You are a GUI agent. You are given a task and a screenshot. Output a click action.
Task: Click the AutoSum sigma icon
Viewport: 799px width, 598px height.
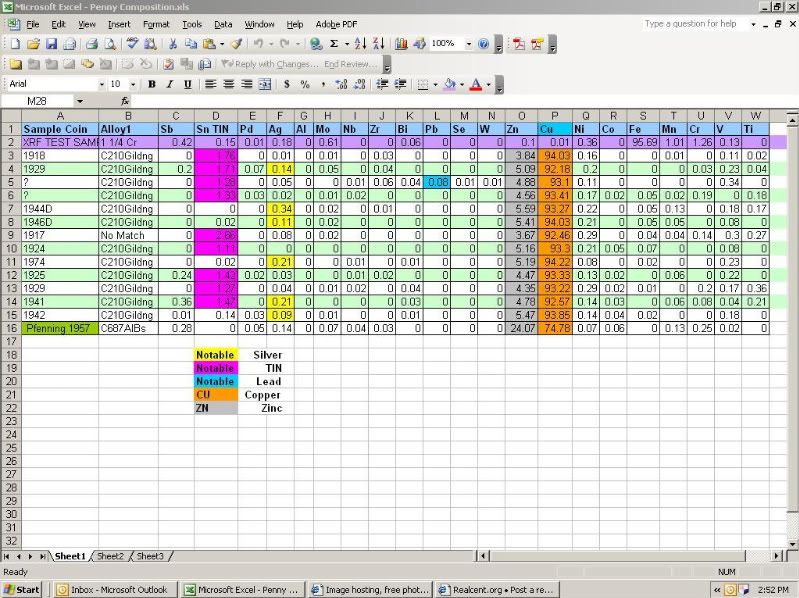[334, 44]
